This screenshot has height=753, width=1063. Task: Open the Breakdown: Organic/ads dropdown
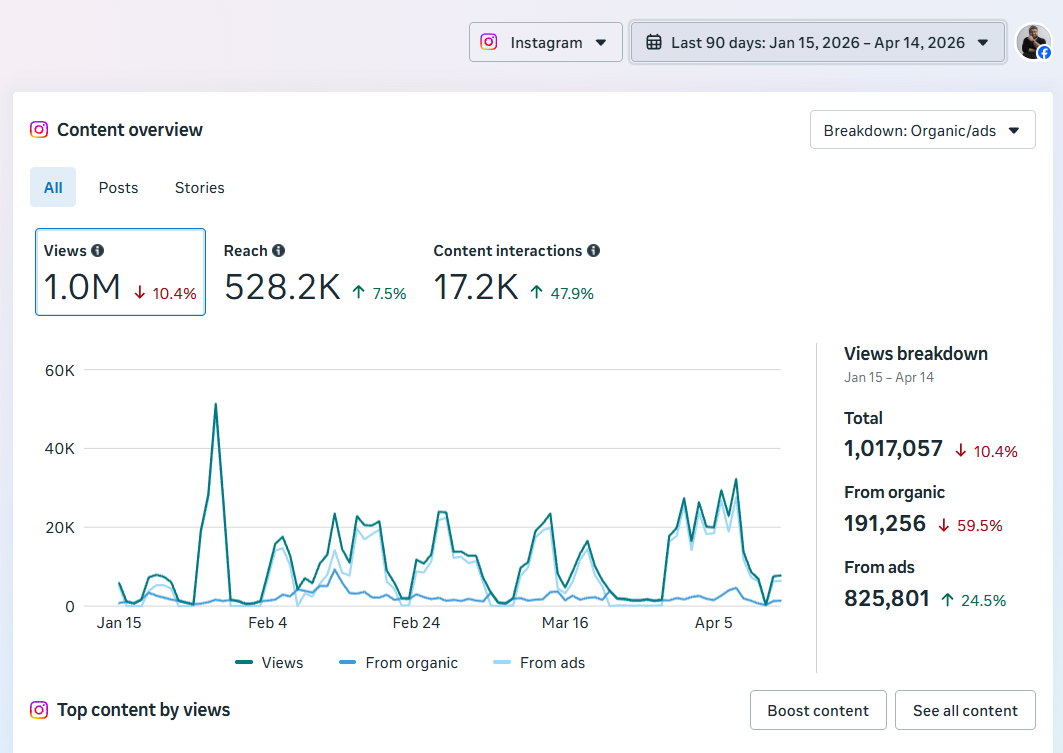click(921, 129)
